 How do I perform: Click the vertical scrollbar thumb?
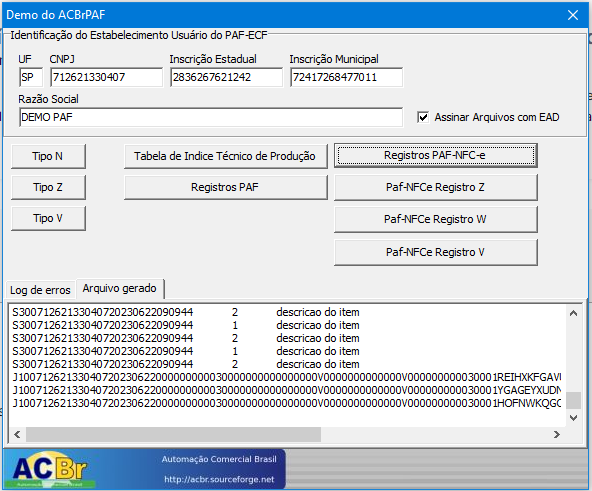573,400
